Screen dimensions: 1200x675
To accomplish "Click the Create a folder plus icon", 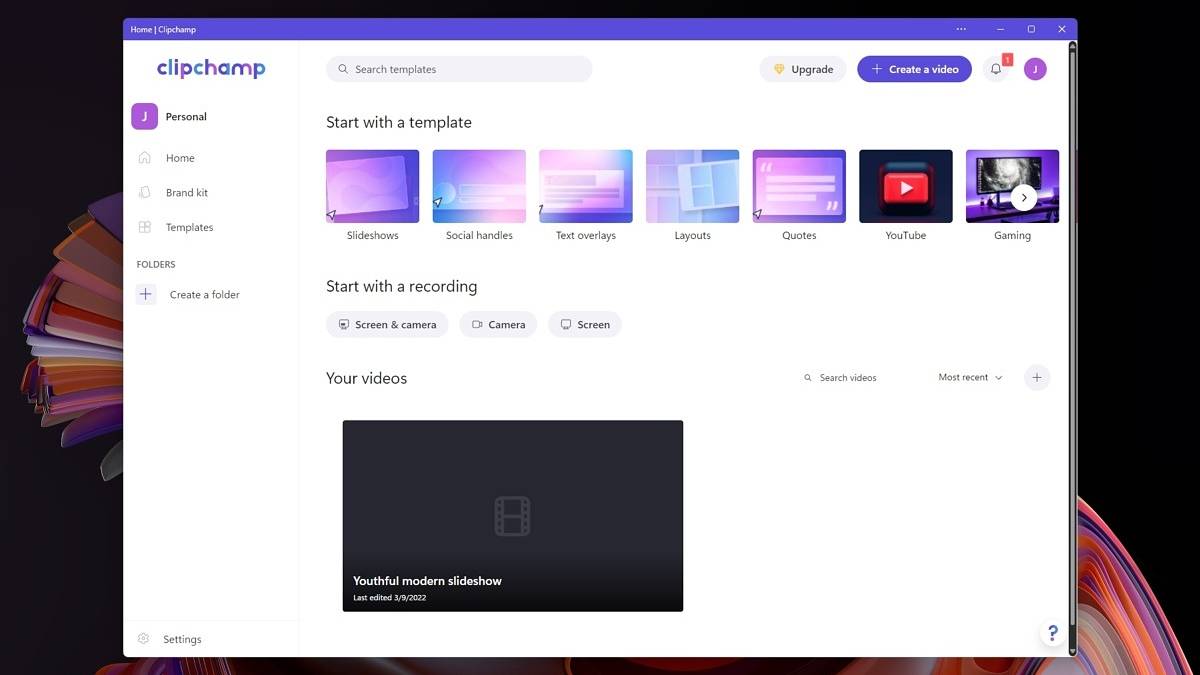I will pyautogui.click(x=146, y=294).
